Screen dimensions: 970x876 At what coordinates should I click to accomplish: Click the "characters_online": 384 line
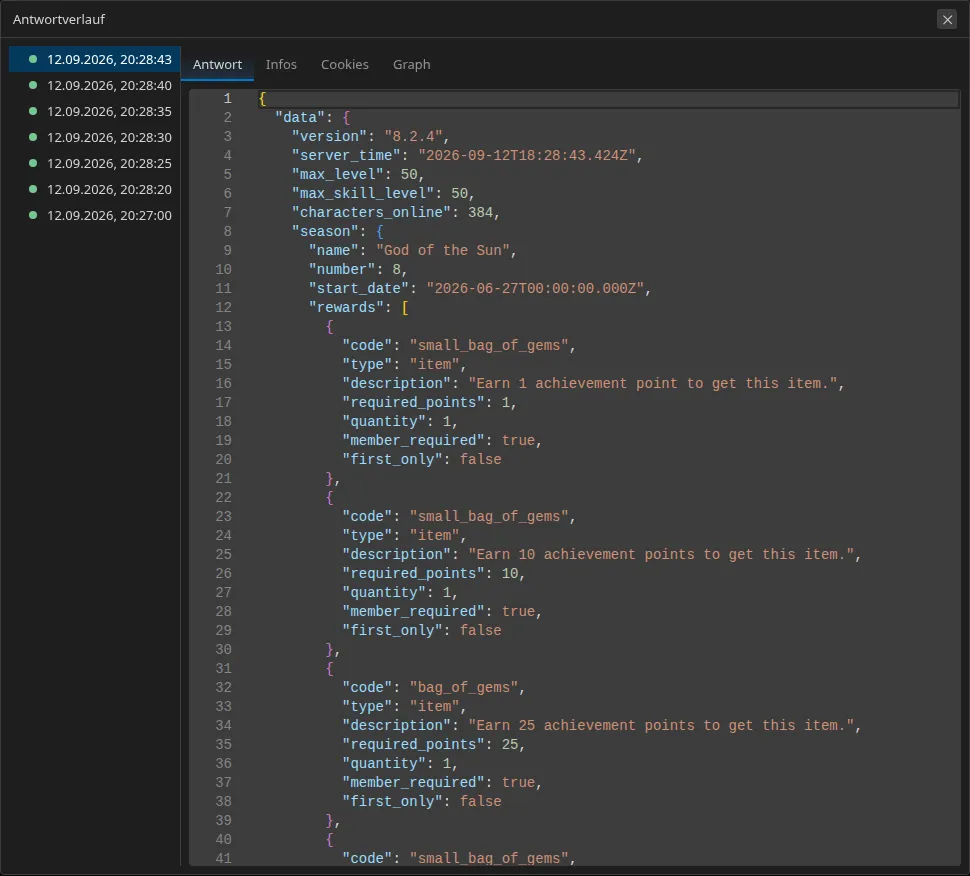tap(396, 212)
